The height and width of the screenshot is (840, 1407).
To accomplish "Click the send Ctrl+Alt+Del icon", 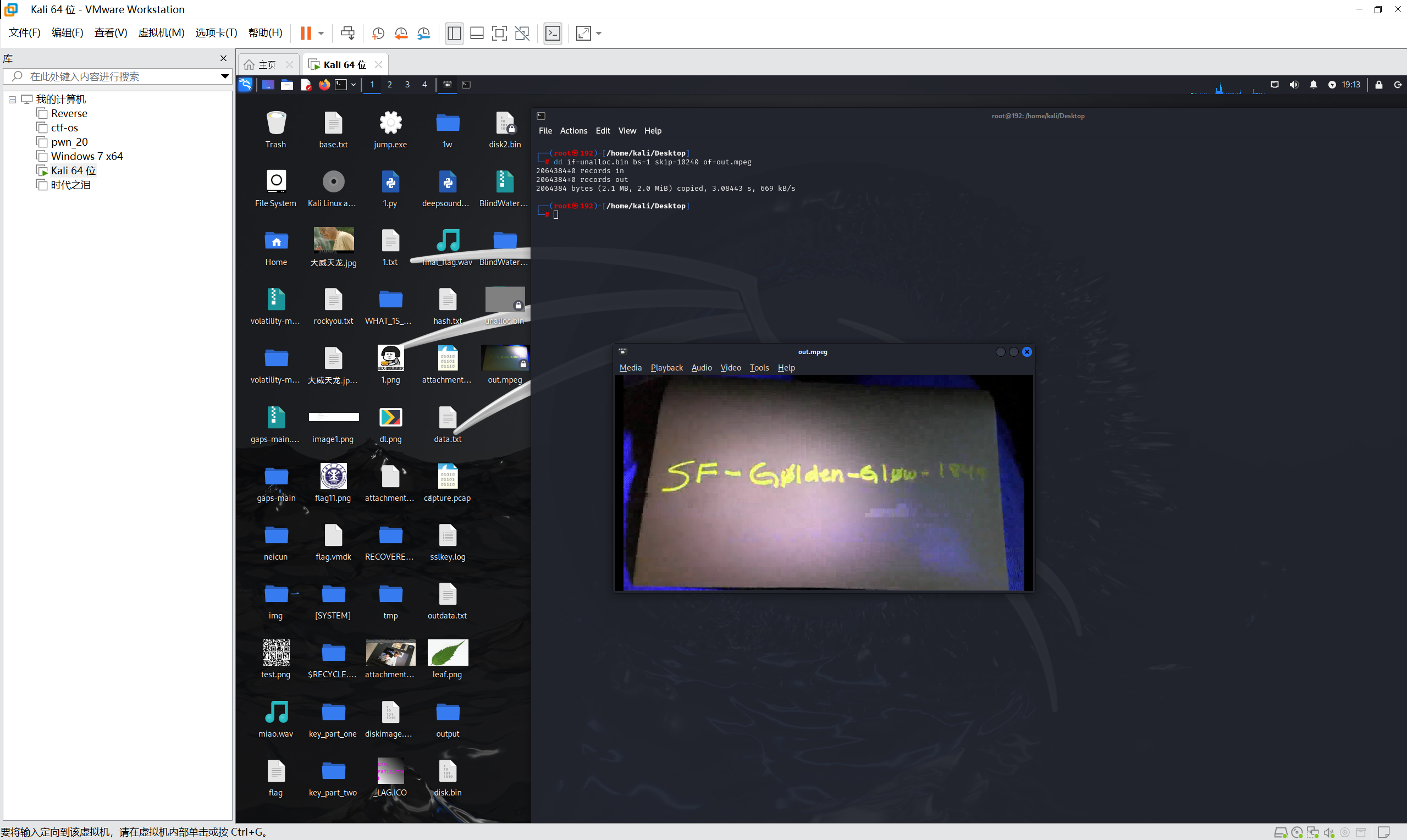I will pyautogui.click(x=347, y=34).
